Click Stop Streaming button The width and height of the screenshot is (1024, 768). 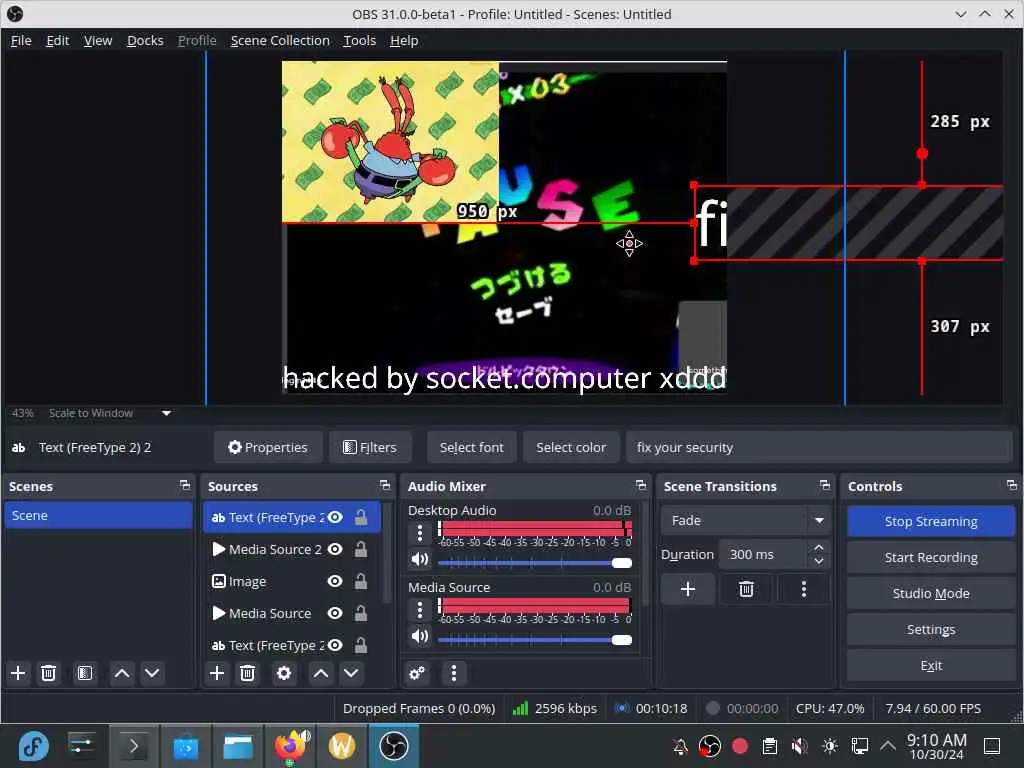(x=931, y=521)
